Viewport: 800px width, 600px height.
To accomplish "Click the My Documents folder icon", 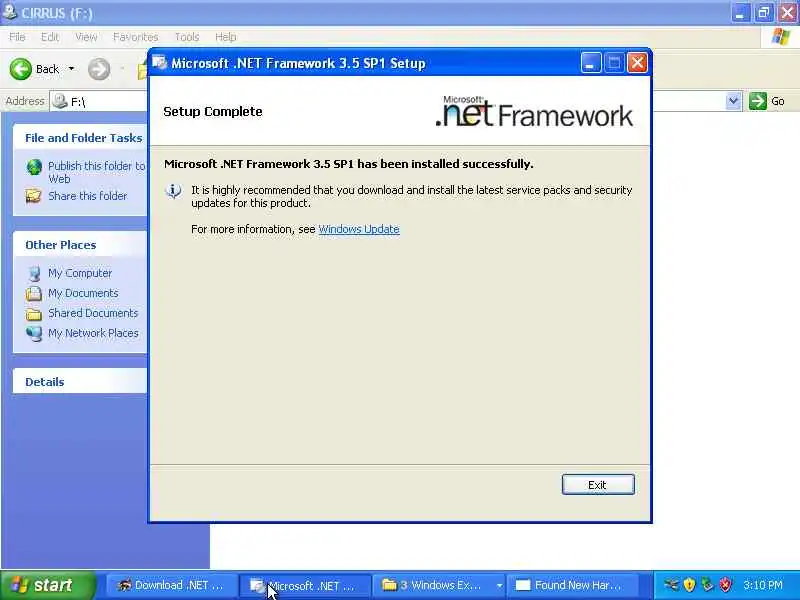I will pos(34,293).
